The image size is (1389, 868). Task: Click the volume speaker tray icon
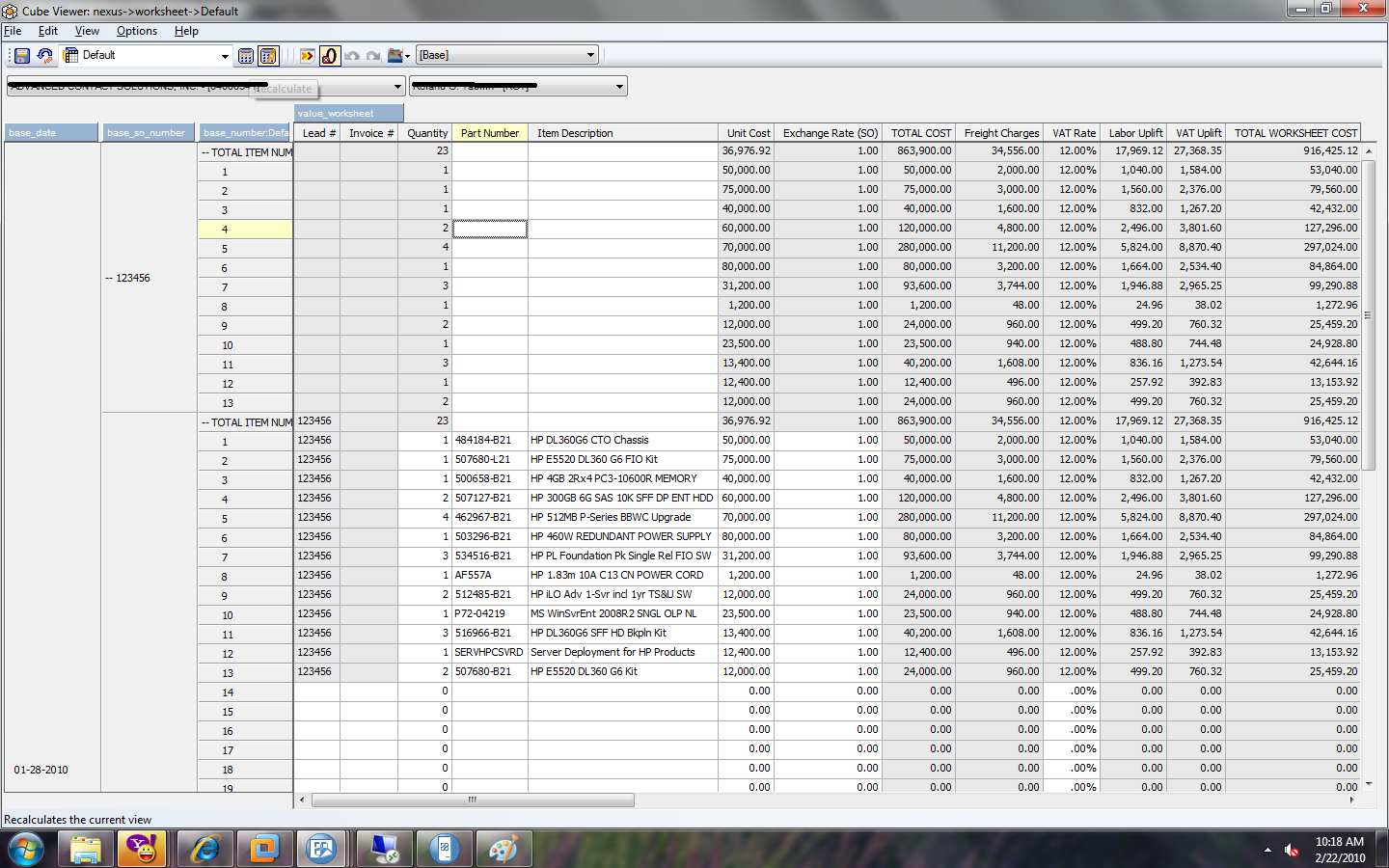point(1292,850)
